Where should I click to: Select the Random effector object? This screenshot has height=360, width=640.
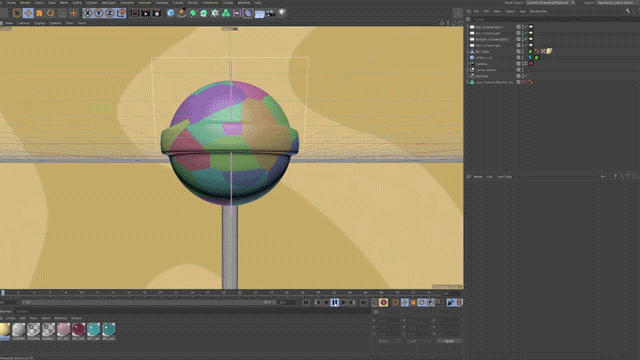(x=482, y=76)
